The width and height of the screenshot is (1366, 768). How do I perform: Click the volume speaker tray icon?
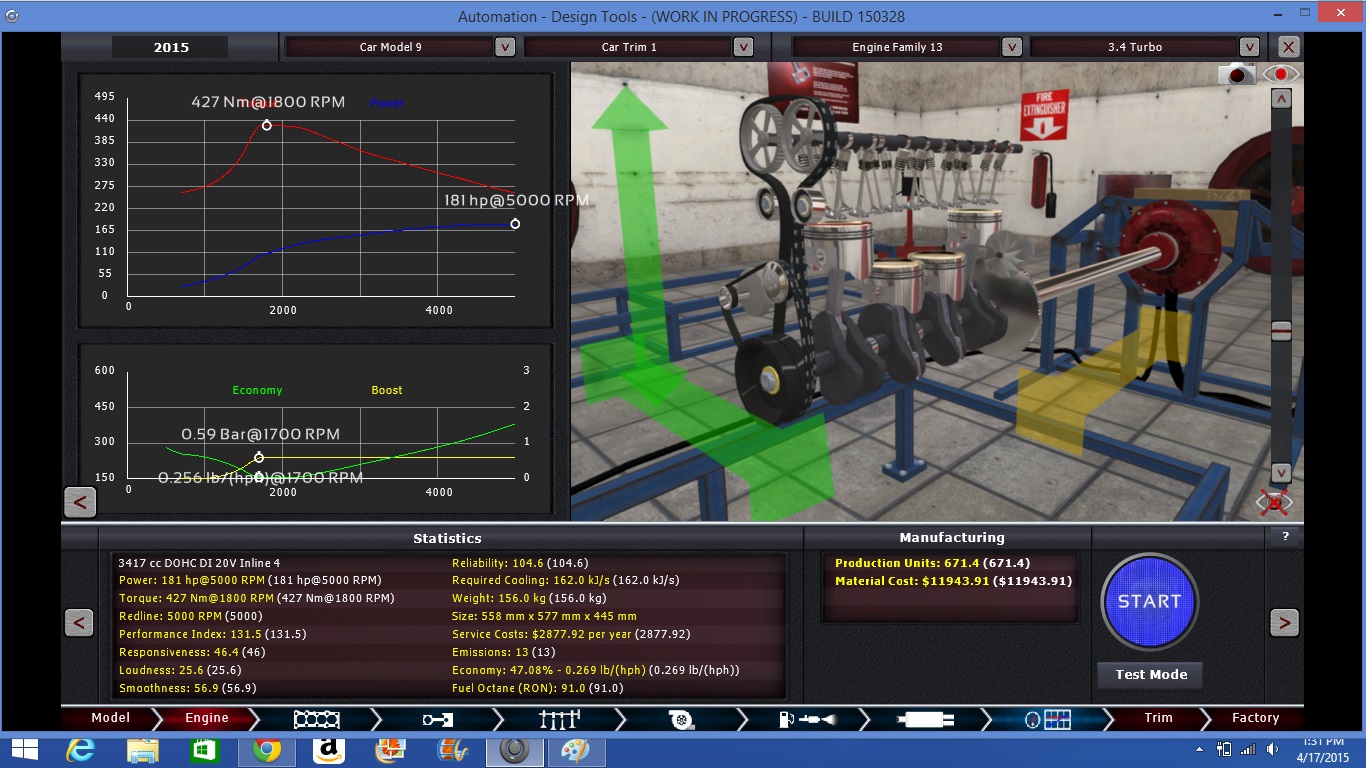(1272, 750)
